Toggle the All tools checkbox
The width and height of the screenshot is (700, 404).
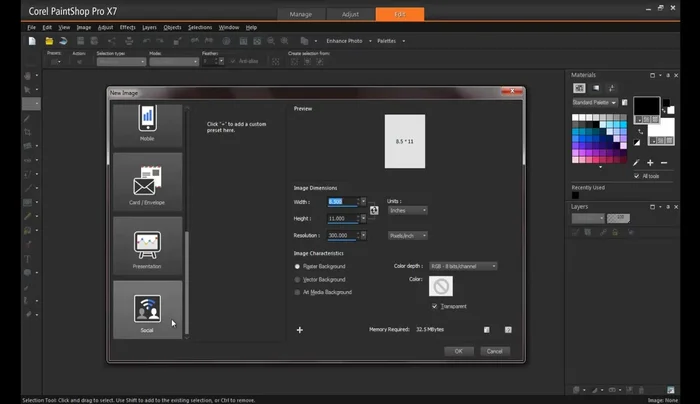637,176
